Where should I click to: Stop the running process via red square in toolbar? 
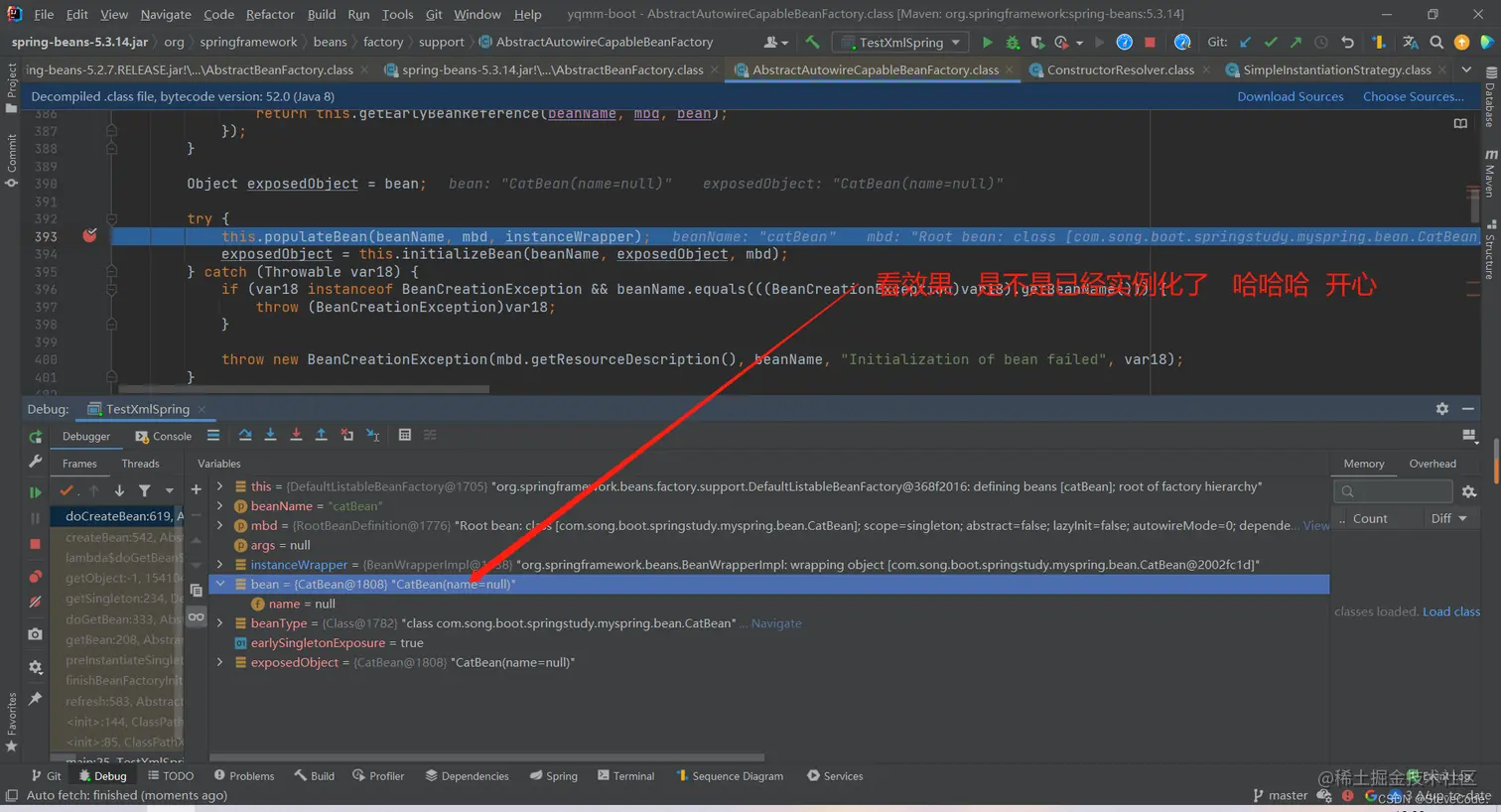click(1150, 43)
